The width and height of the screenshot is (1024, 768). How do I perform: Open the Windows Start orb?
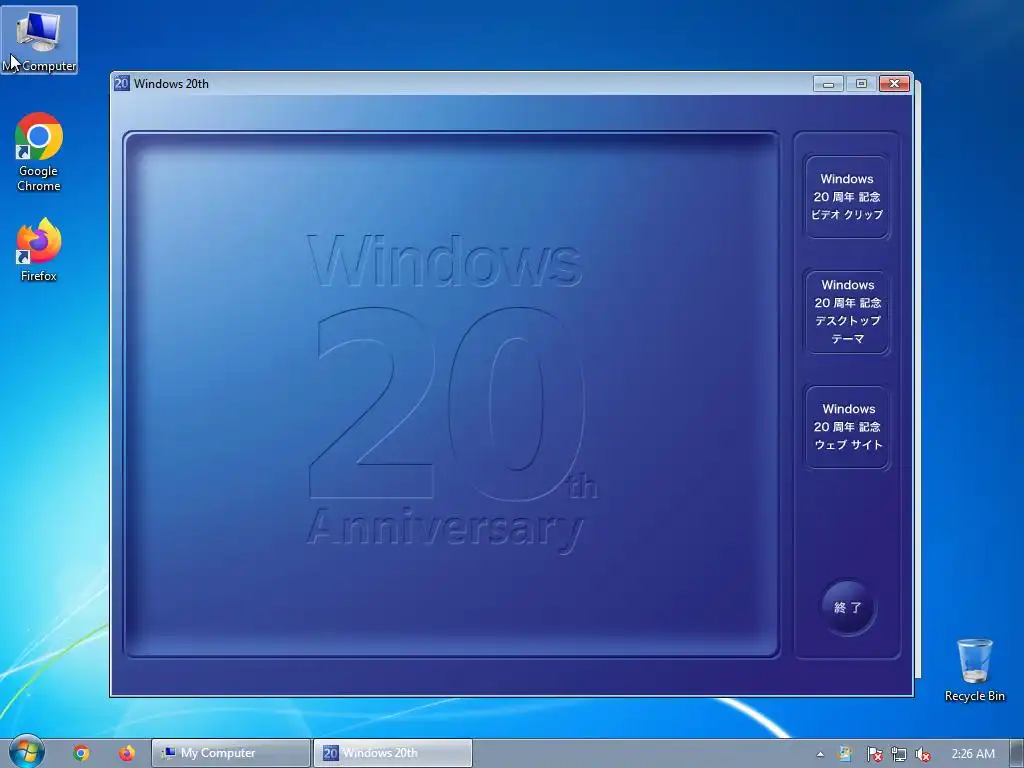coord(27,752)
